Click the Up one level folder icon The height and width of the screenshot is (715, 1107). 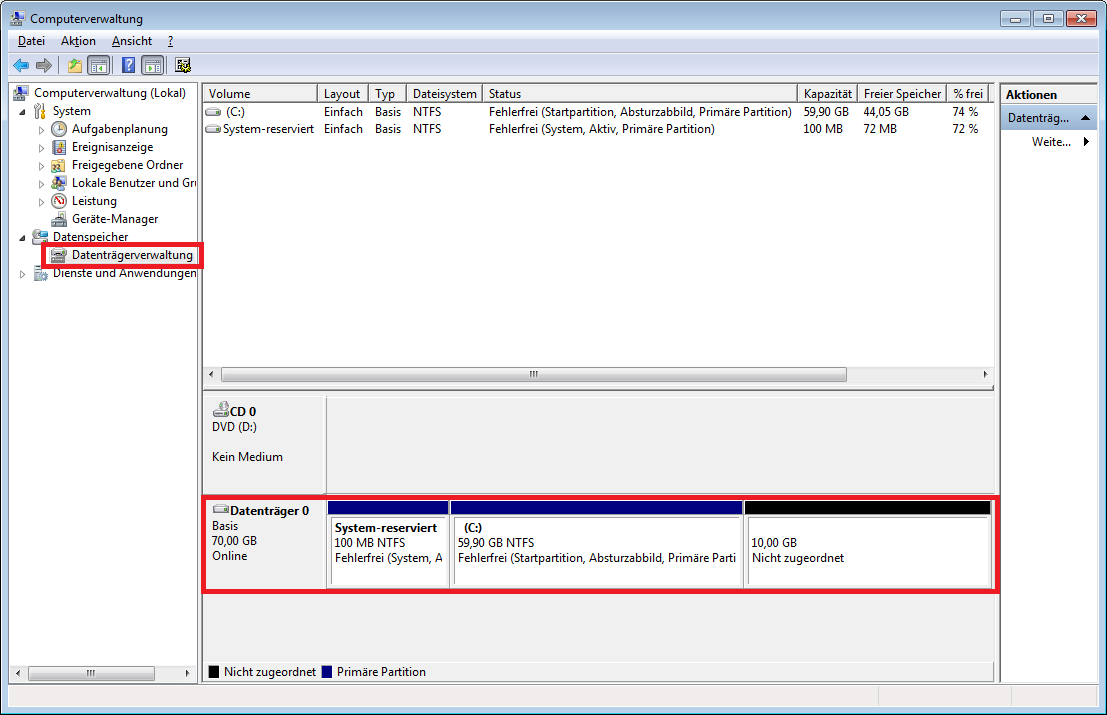(75, 65)
